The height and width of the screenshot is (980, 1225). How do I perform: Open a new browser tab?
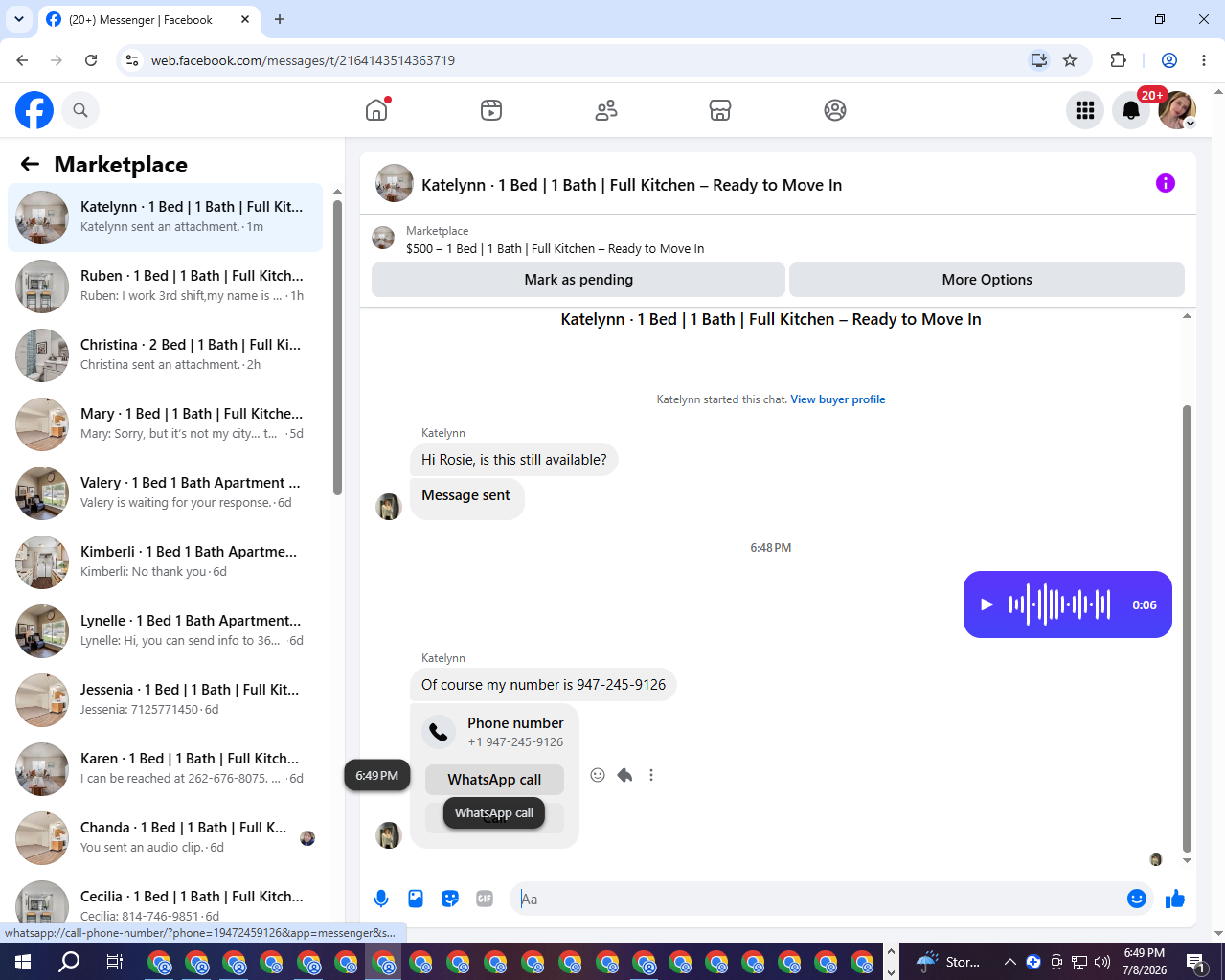point(280,19)
